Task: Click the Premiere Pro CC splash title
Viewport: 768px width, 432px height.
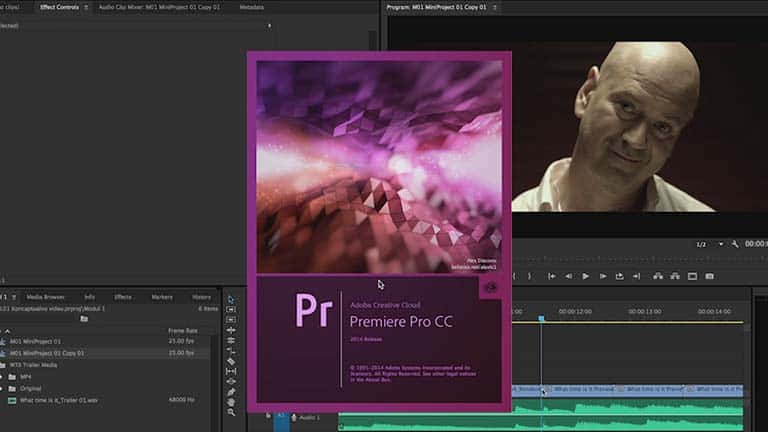Action: pyautogui.click(x=401, y=322)
